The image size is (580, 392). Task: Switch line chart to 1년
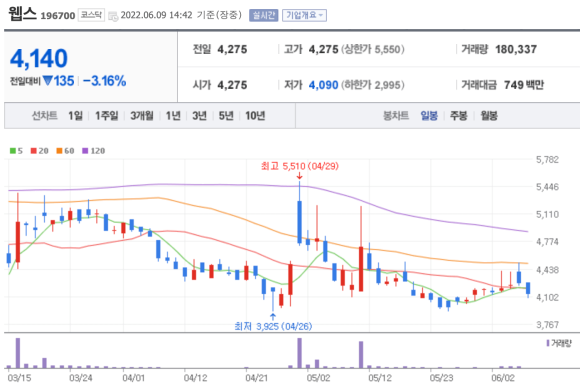tap(173, 116)
